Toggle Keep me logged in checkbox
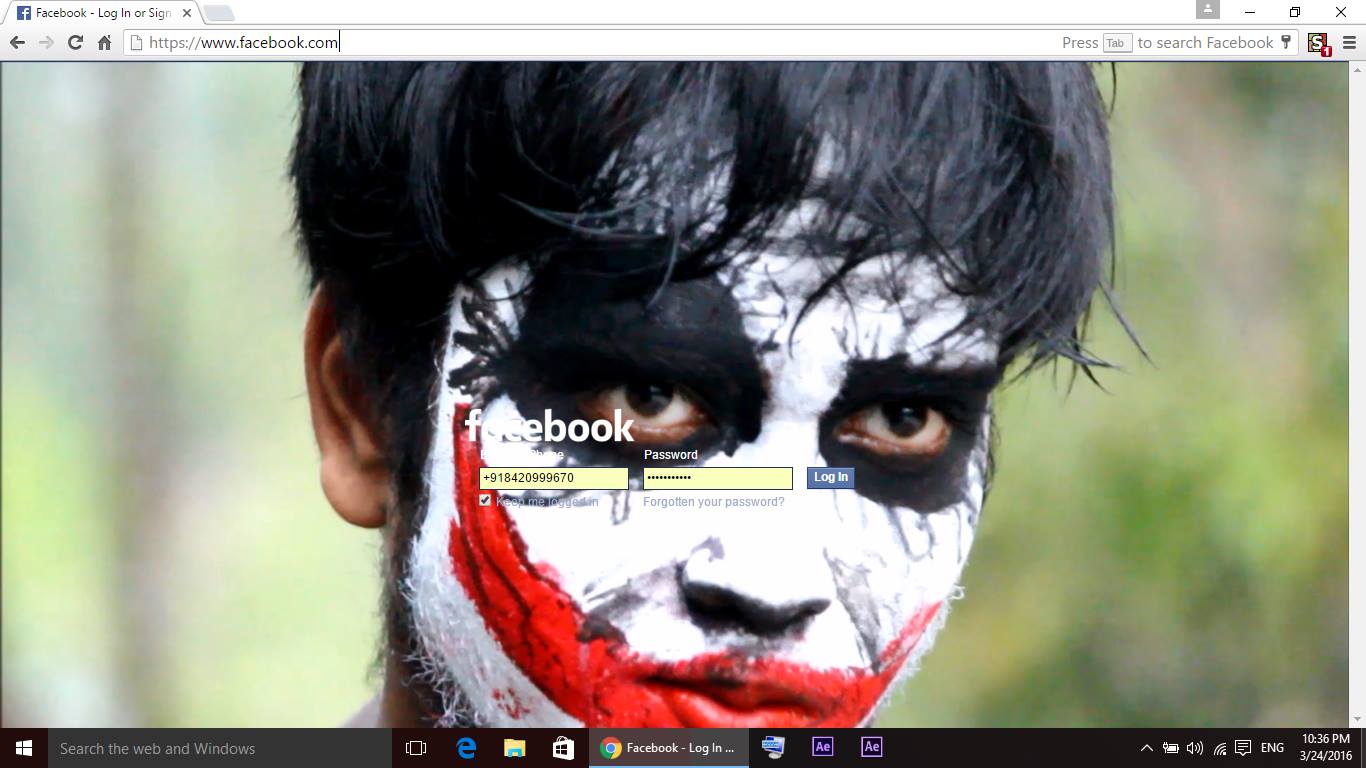Viewport: 1366px width, 768px height. (x=485, y=500)
